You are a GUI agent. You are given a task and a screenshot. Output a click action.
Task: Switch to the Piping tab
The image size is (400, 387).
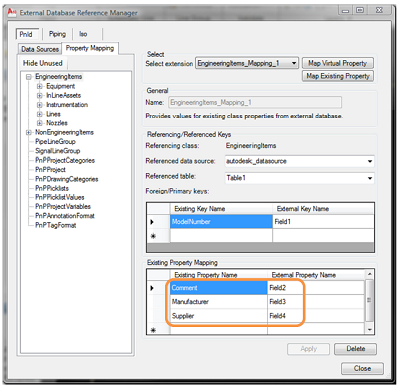click(57, 34)
